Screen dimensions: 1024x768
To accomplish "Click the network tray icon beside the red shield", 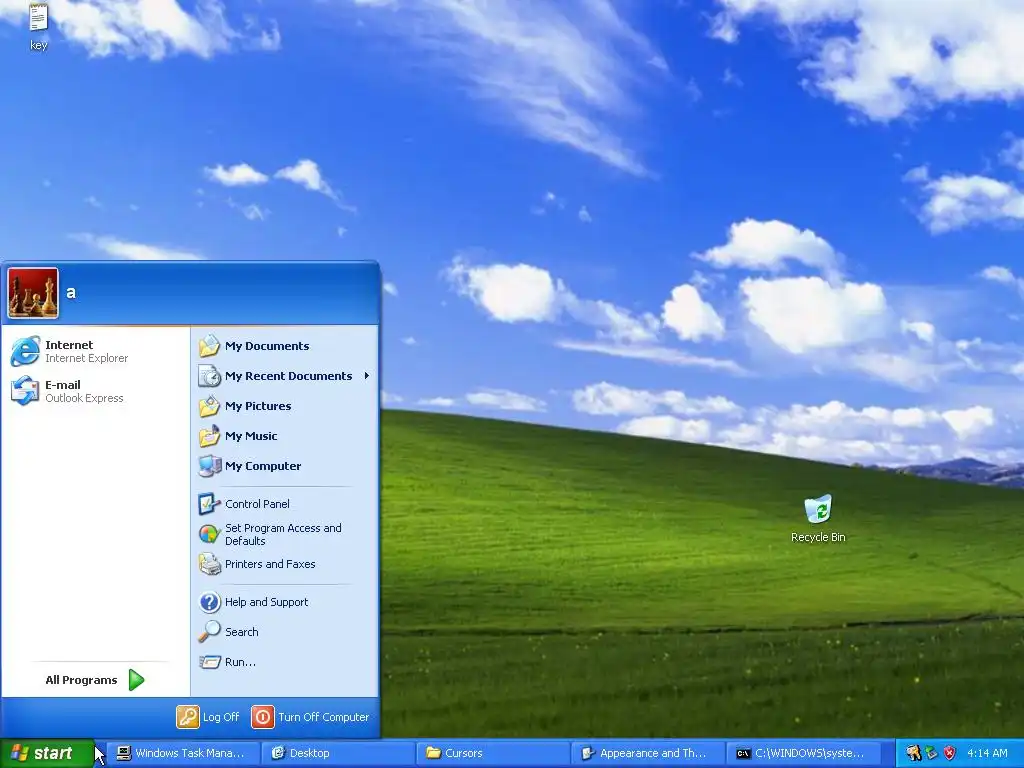I will [x=931, y=753].
